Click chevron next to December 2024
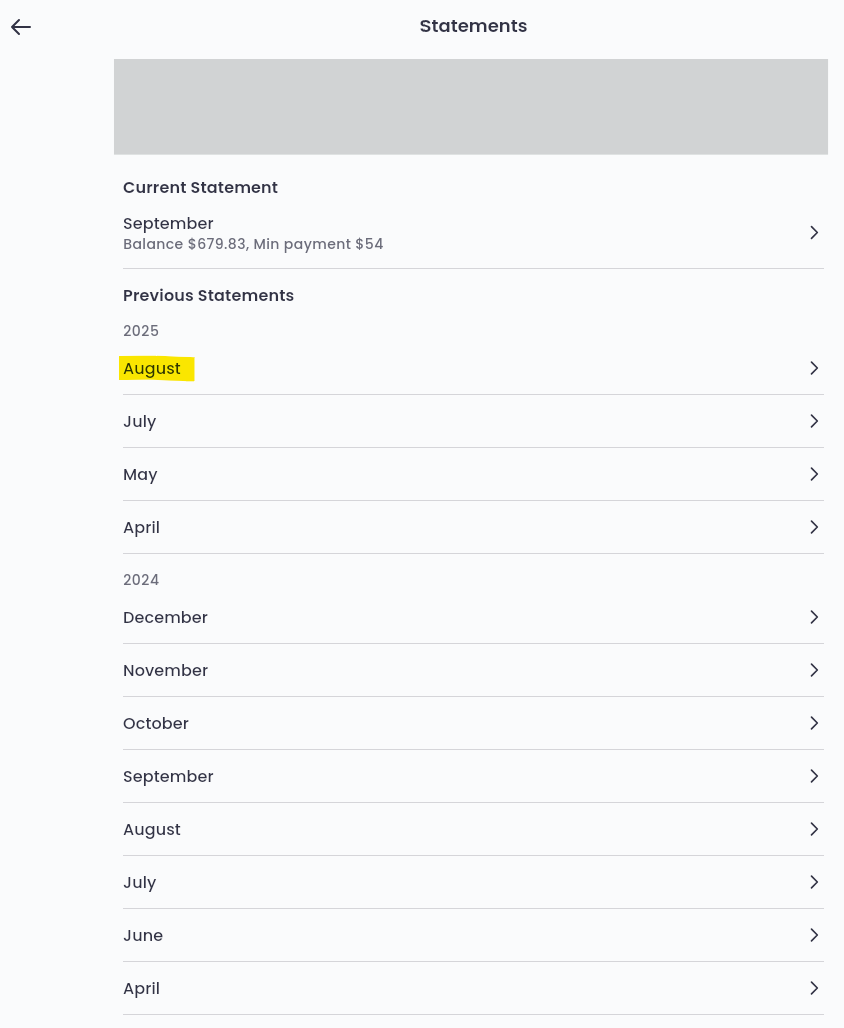This screenshot has height=1028, width=844. point(814,617)
